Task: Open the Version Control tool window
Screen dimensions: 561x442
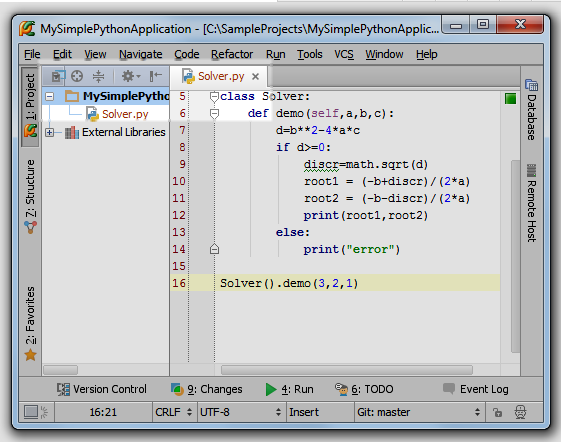Action: pos(102,389)
